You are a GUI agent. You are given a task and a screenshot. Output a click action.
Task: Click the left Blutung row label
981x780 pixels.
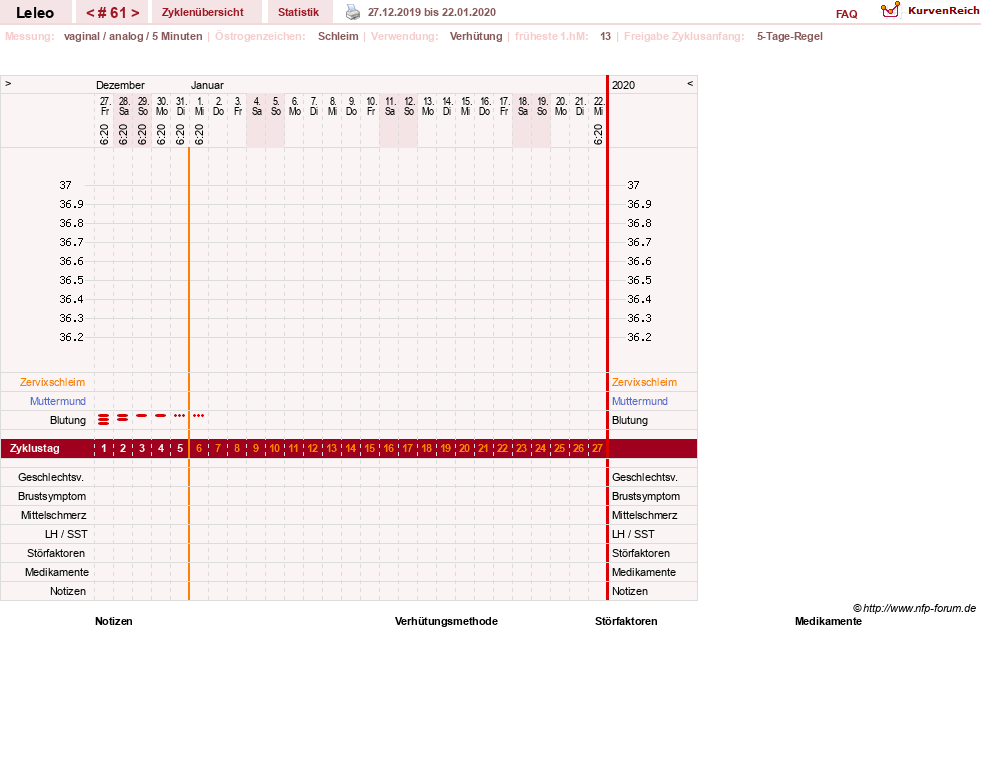(68, 420)
